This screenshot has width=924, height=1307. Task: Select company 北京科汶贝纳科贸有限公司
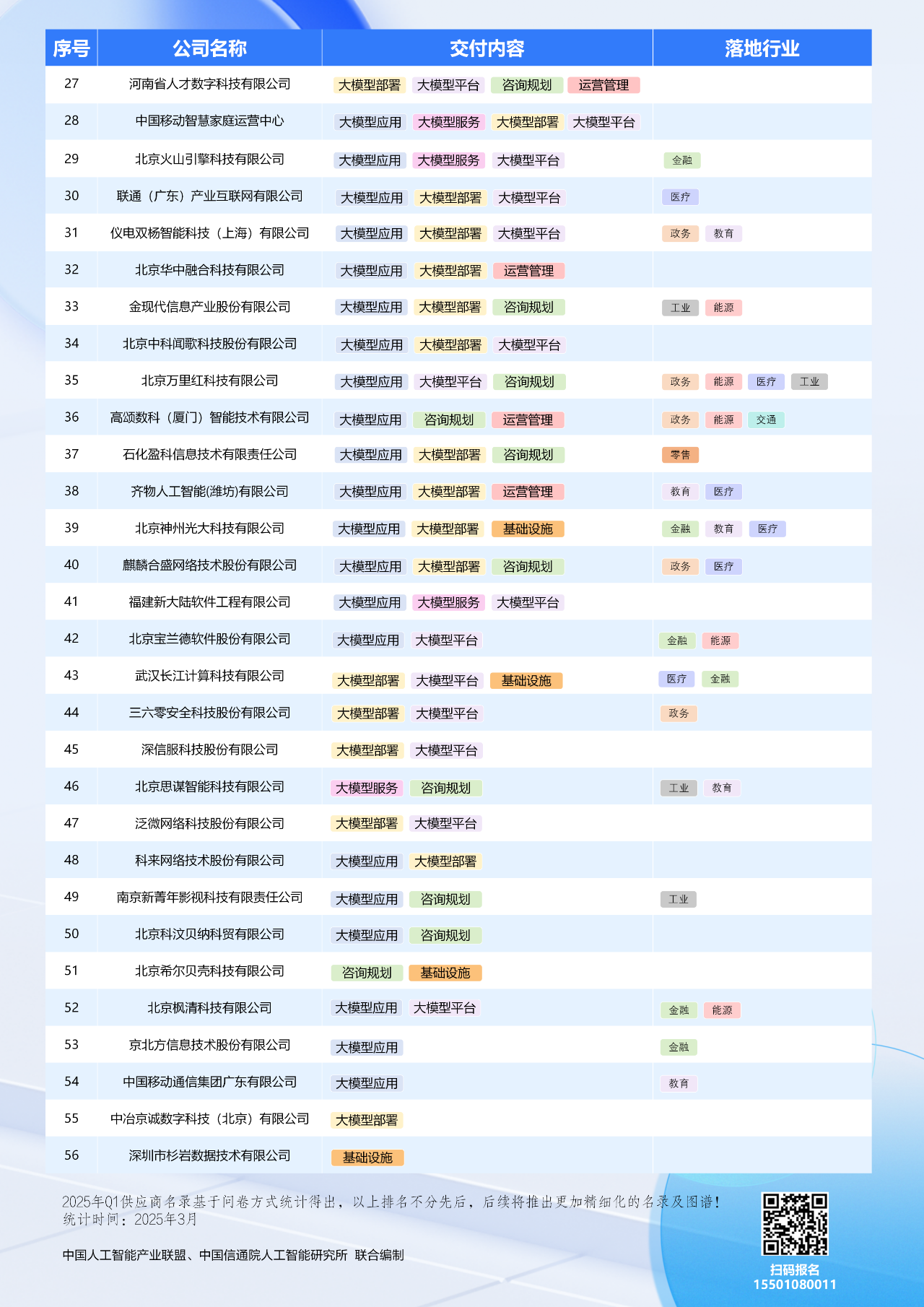[x=209, y=934]
